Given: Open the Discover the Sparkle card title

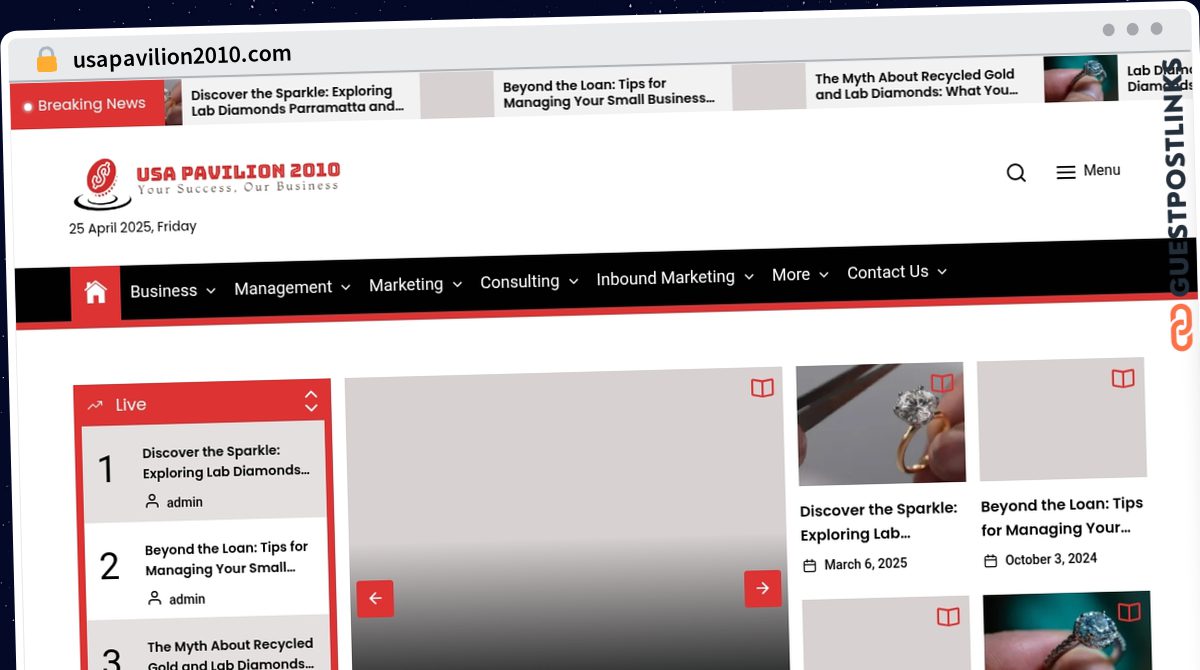Looking at the screenshot, I should (879, 522).
